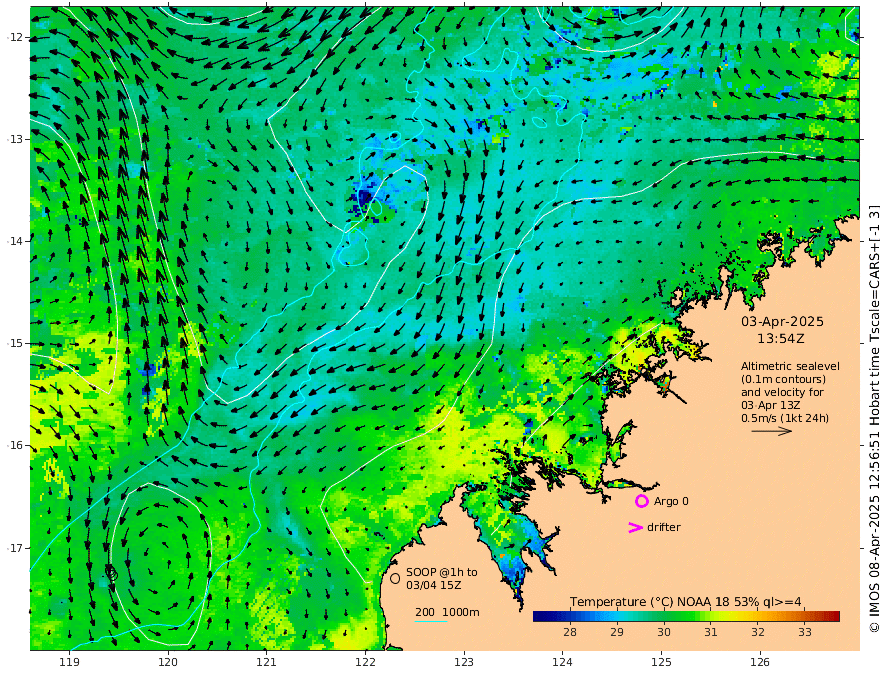Click the SOOP legend circle symbol

(395, 578)
